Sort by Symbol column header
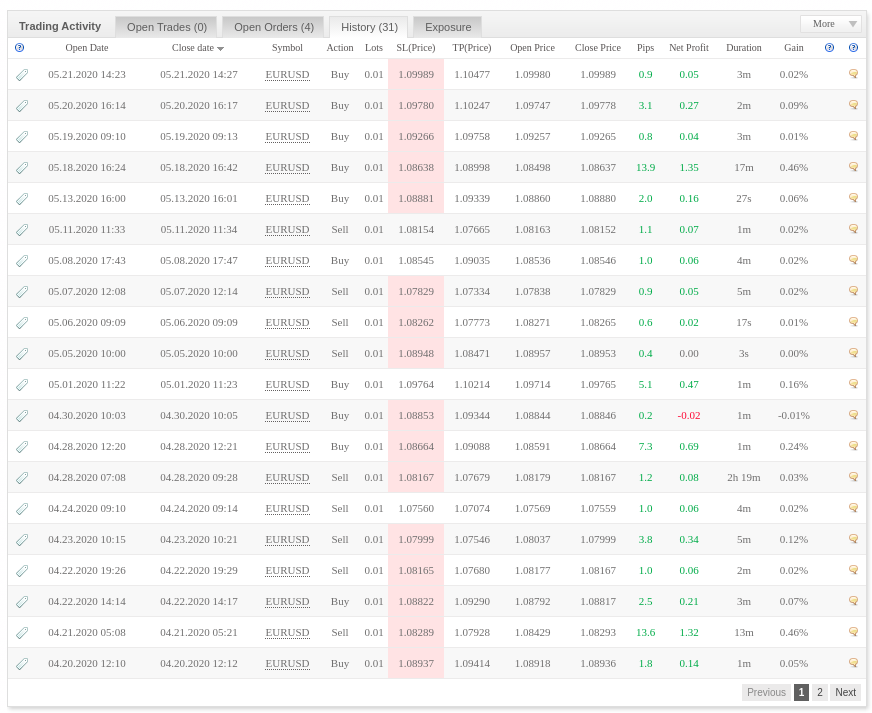The width and height of the screenshot is (872, 713). (287, 48)
